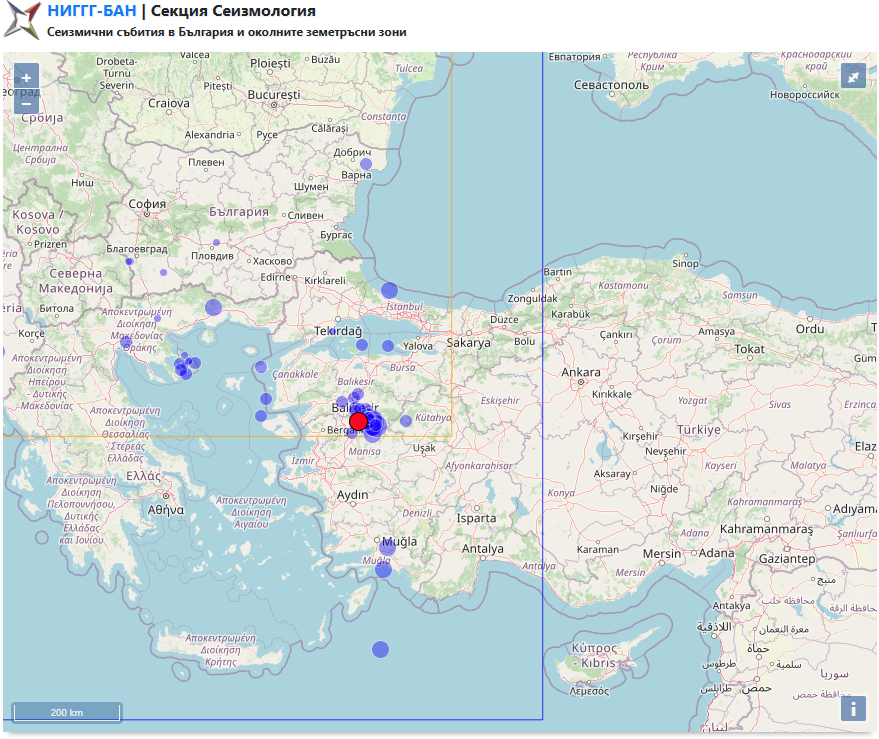
Task: Click the blue marker south of Crete
Action: pos(380,650)
